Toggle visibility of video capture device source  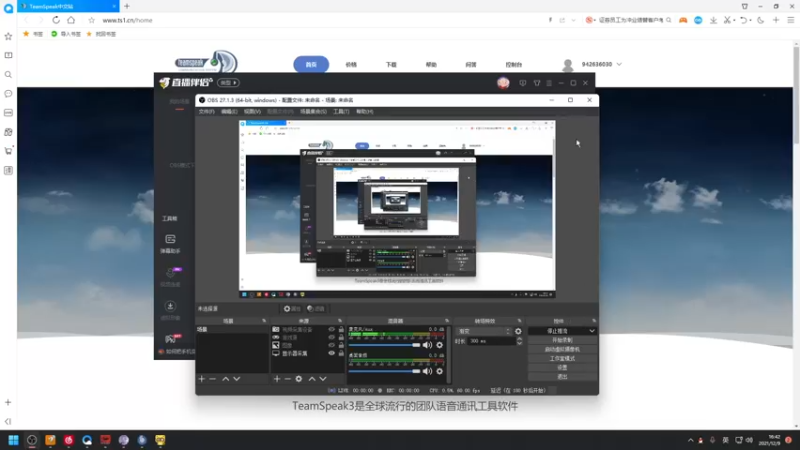tap(332, 330)
